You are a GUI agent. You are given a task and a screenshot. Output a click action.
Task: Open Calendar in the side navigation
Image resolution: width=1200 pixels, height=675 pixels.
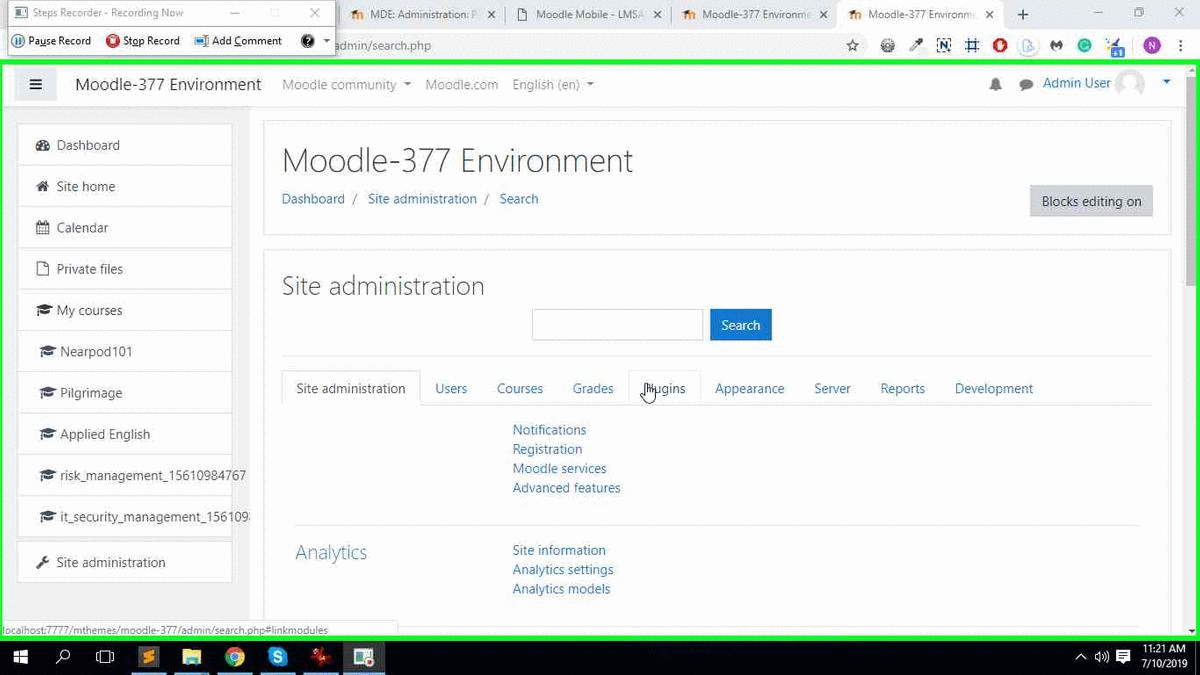(125, 228)
